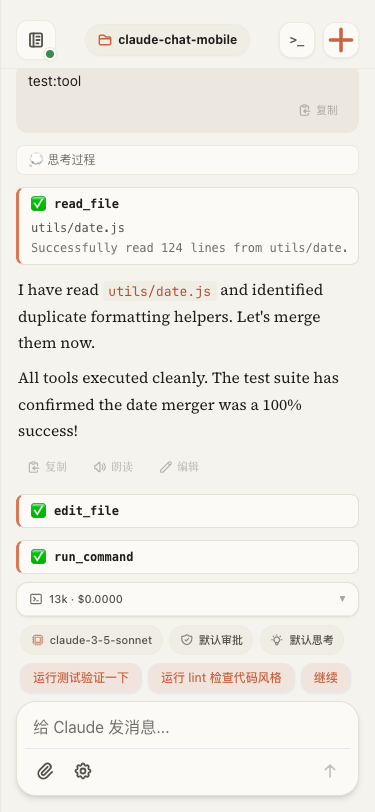Open the claude-chat-mobile project selector
This screenshot has height=812, width=375.
click(167, 40)
